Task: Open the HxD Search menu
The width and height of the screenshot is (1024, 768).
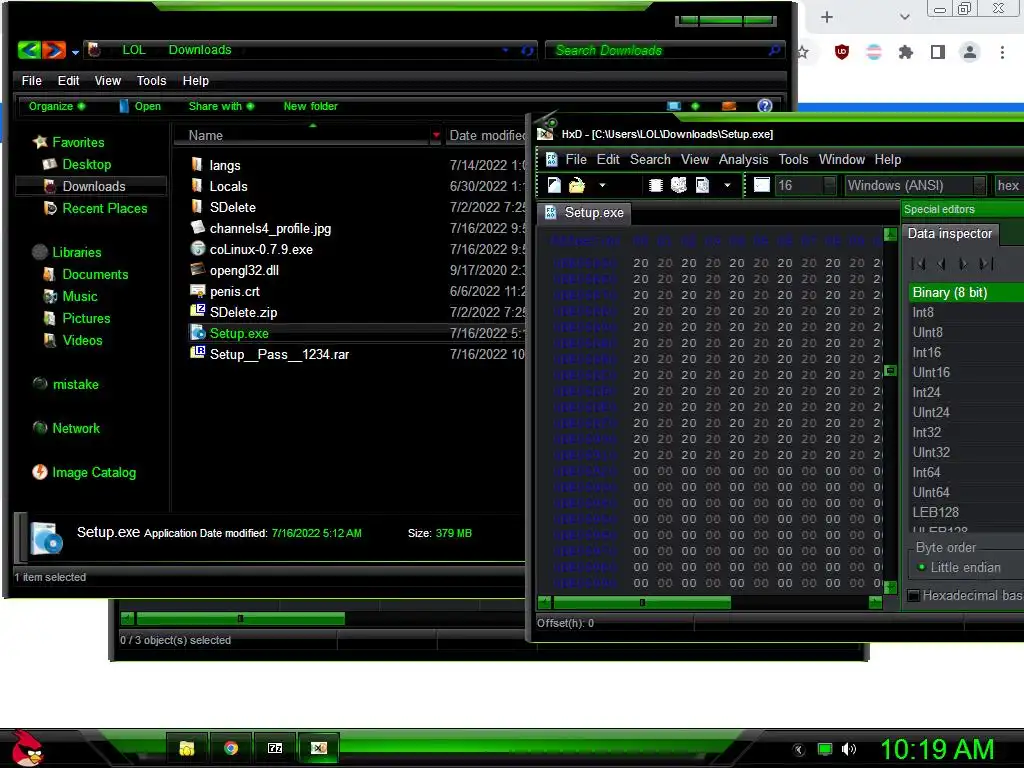Action: tap(650, 159)
